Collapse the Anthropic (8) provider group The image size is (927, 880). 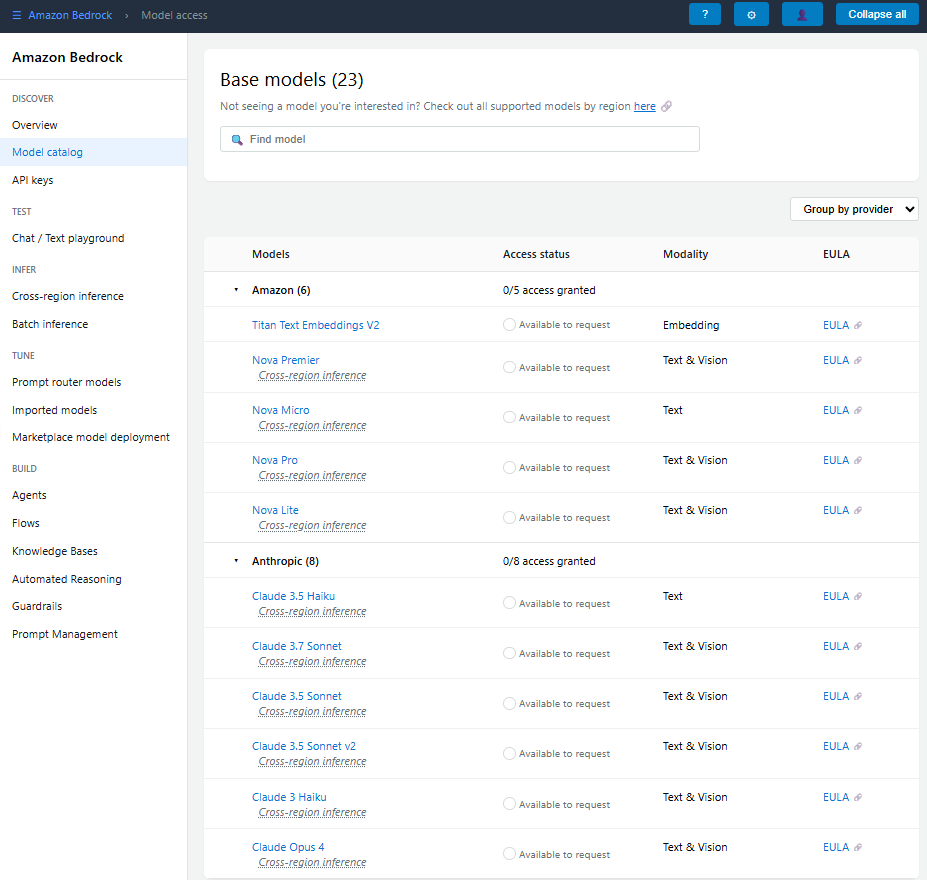click(236, 560)
